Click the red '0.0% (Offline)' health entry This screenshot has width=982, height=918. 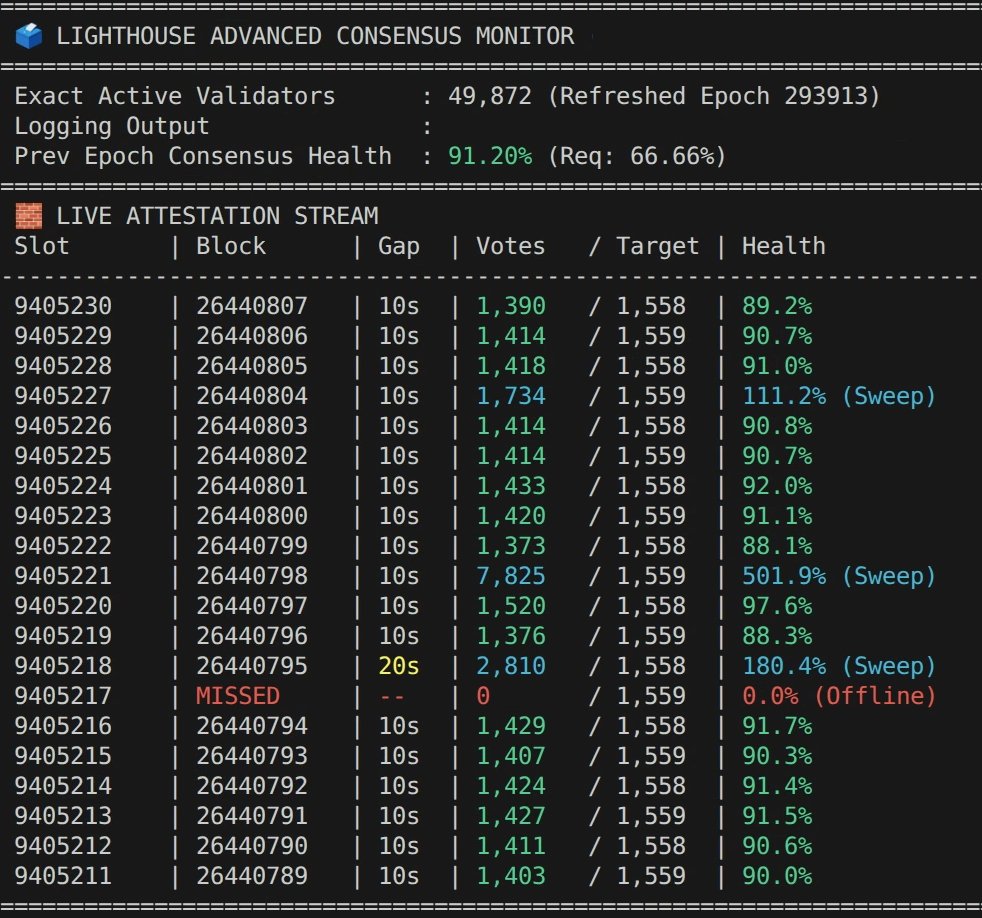coord(839,696)
